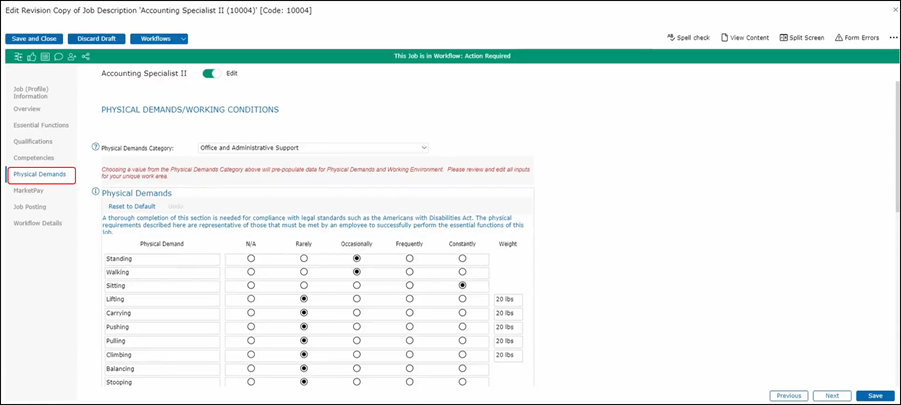Click Reset to Default link
Image resolution: width=901 pixels, height=405 pixels.
[131, 206]
